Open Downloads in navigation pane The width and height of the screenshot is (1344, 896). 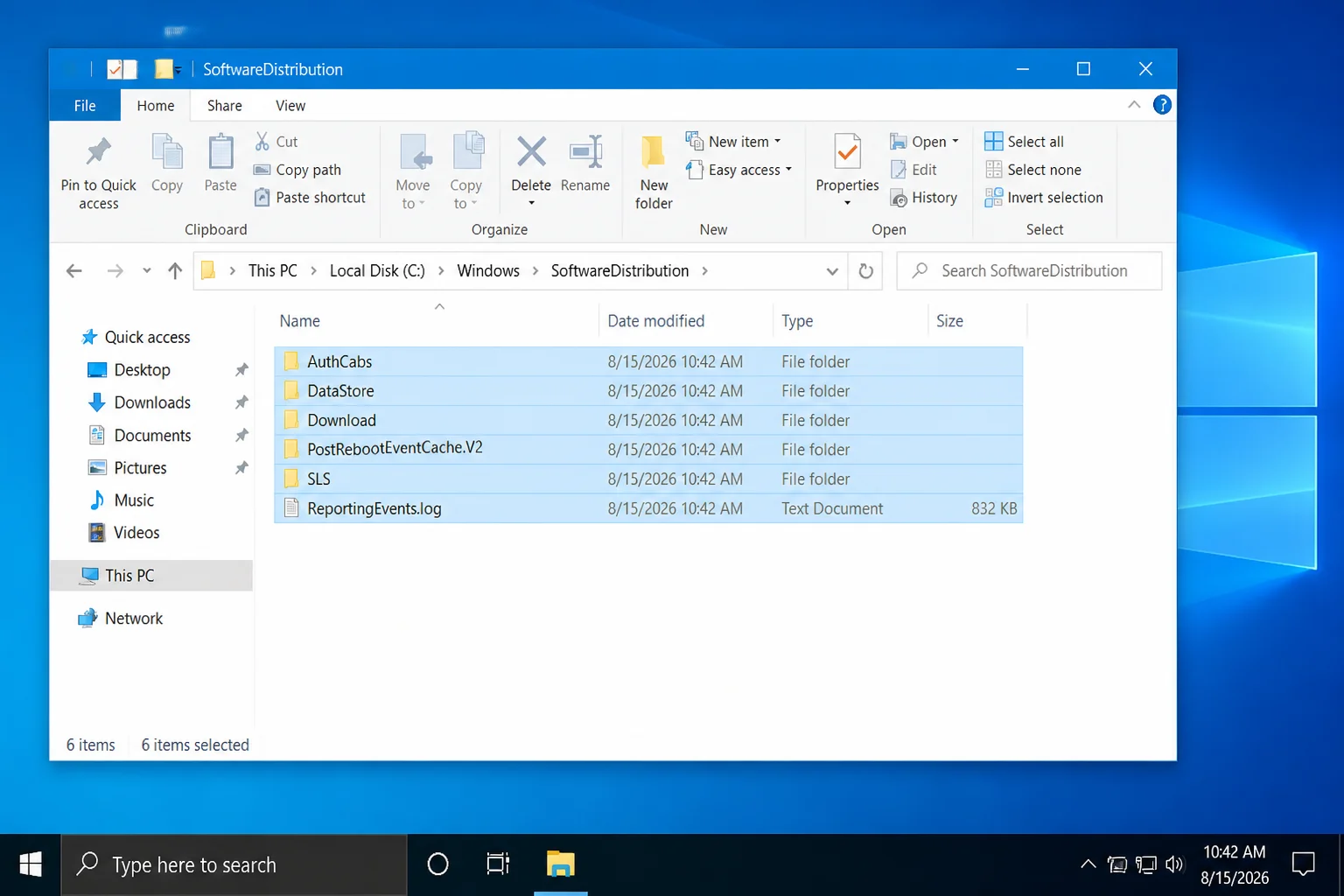(140, 402)
